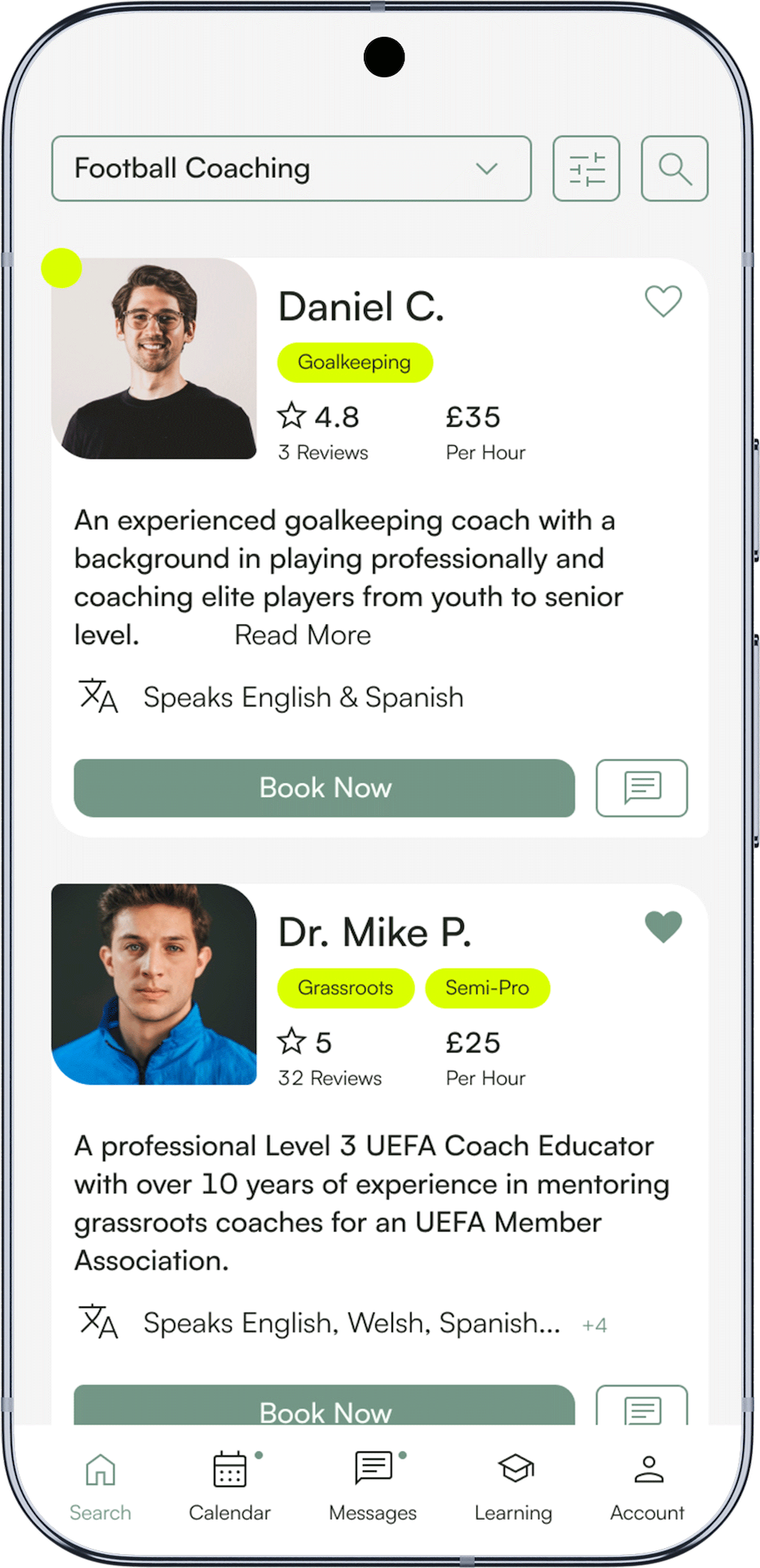Click the dropdown chevron arrow
Viewport: 760px width, 1568px height.
[x=486, y=168]
